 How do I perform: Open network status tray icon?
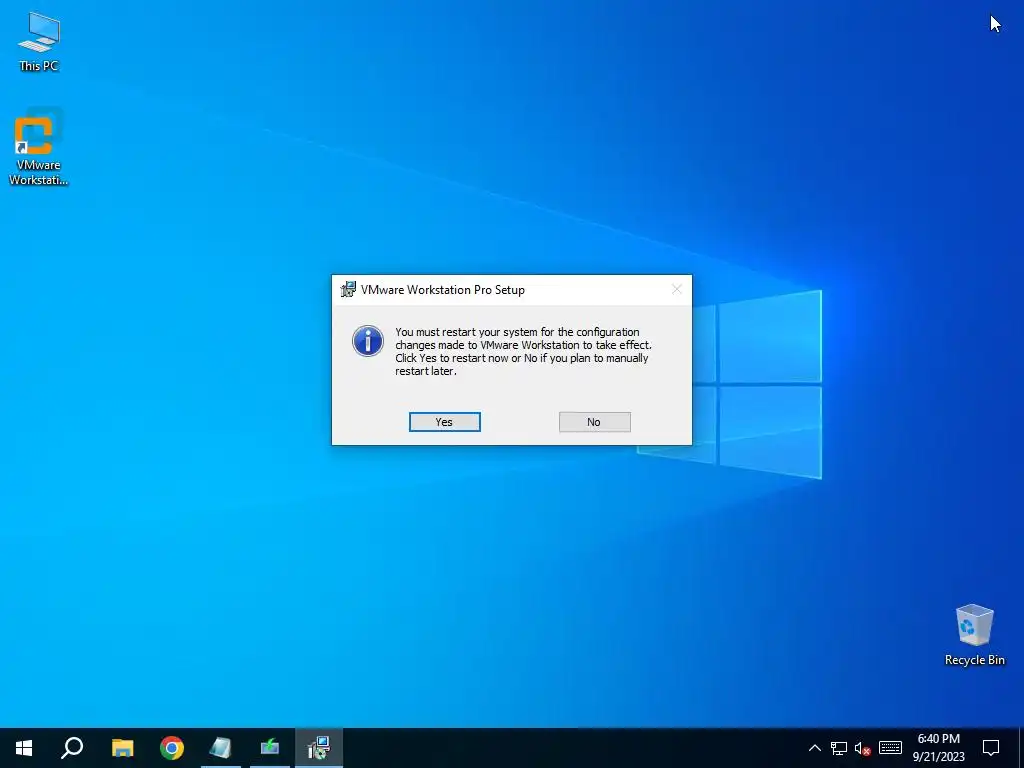pyautogui.click(x=839, y=748)
